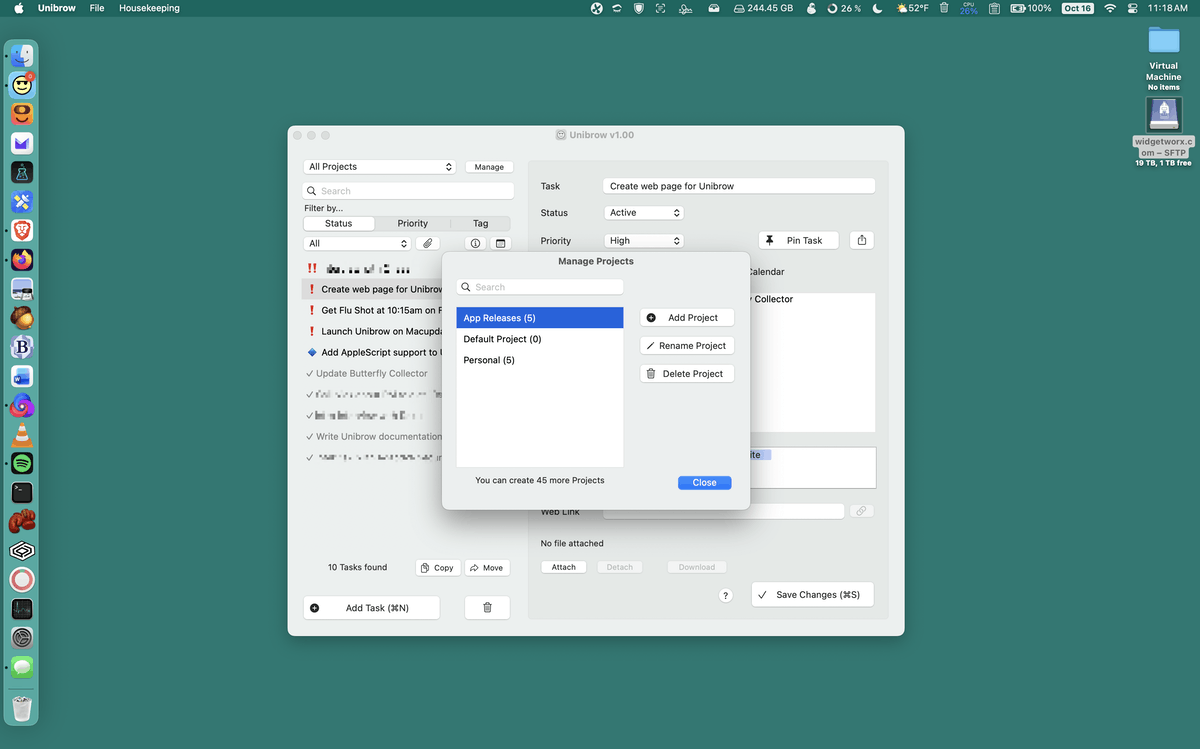Click the share icon beside Pin Task
This screenshot has width=1200, height=749.
pyautogui.click(x=862, y=240)
